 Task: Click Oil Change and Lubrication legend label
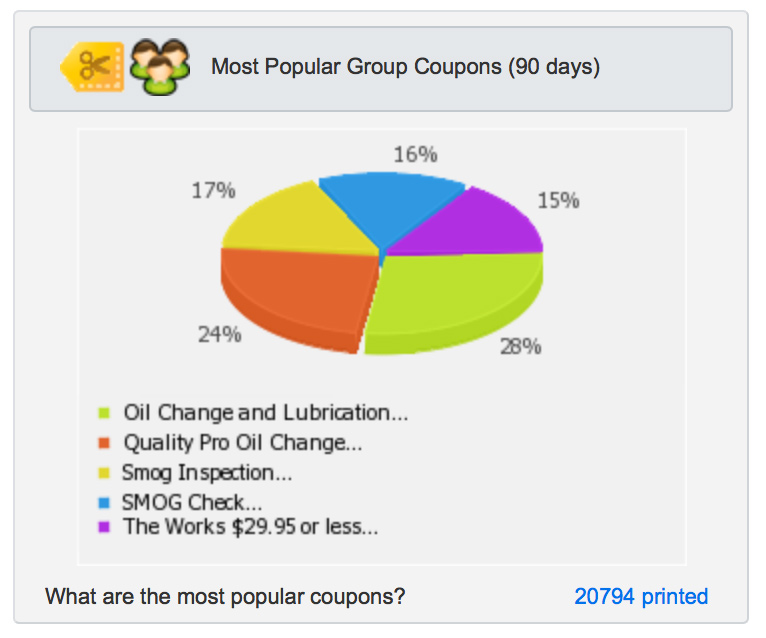265,413
